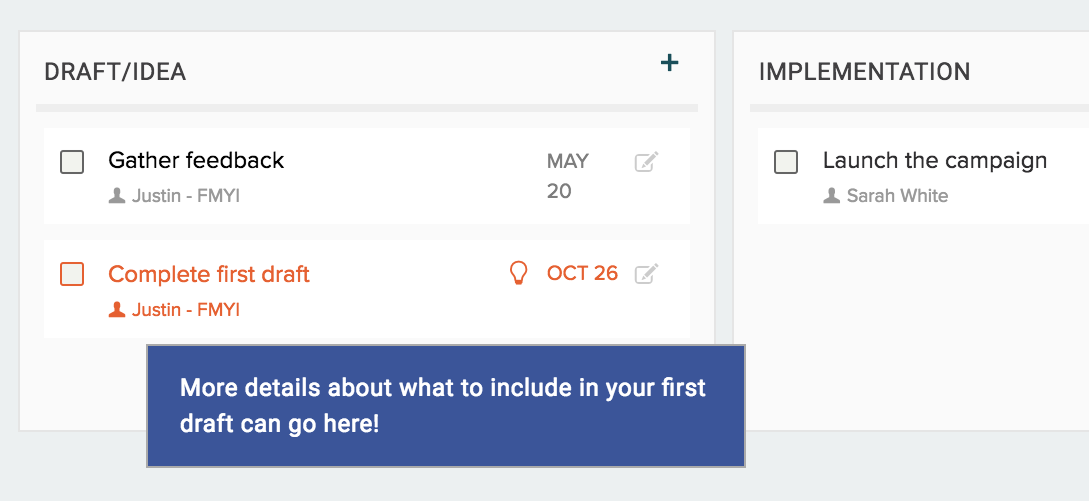The width and height of the screenshot is (1089, 501).
Task: Open the Complete first draft task
Action: click(209, 274)
